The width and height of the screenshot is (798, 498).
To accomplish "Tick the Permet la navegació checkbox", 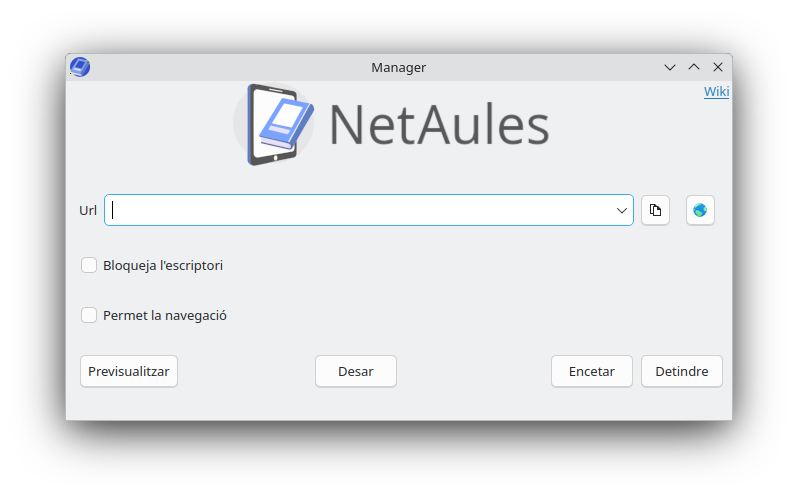I will [x=89, y=315].
